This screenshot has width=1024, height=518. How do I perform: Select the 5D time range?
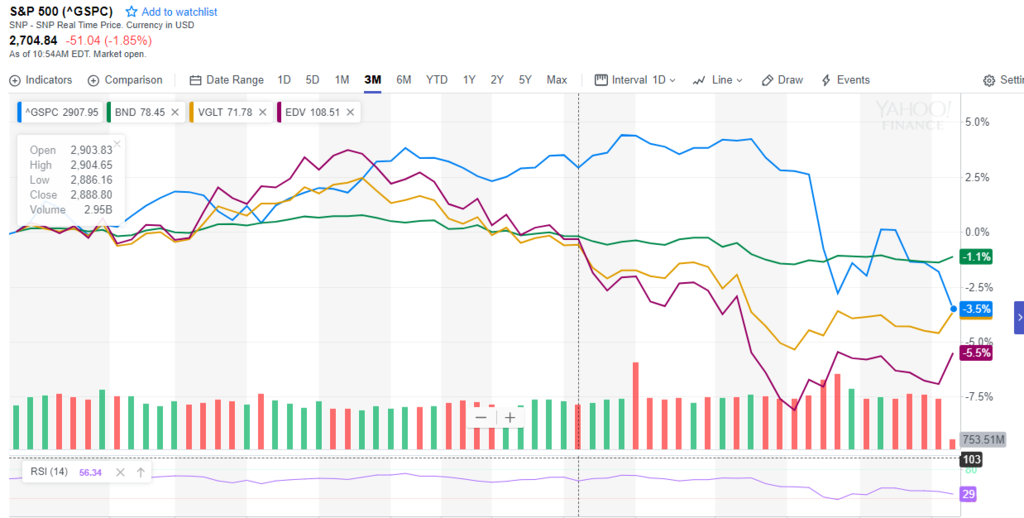tap(312, 80)
